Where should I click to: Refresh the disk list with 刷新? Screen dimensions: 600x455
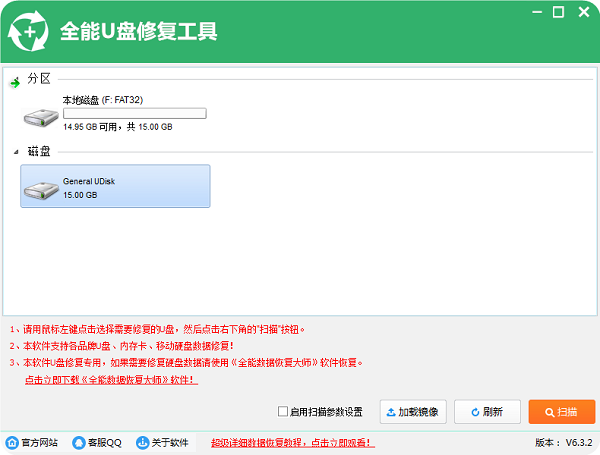click(x=486, y=411)
